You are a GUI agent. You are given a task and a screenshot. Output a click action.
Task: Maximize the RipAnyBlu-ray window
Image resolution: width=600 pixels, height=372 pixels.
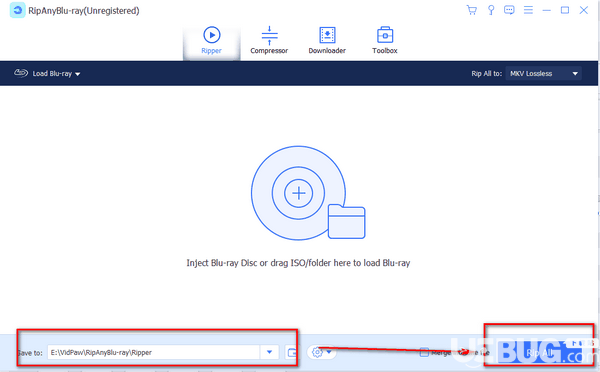point(565,10)
